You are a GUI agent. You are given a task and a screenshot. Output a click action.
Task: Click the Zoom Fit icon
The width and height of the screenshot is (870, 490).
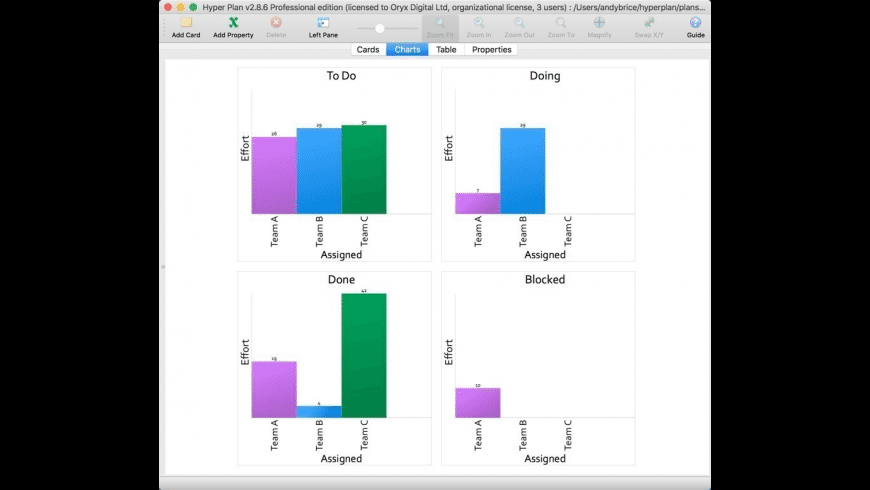coord(440,23)
